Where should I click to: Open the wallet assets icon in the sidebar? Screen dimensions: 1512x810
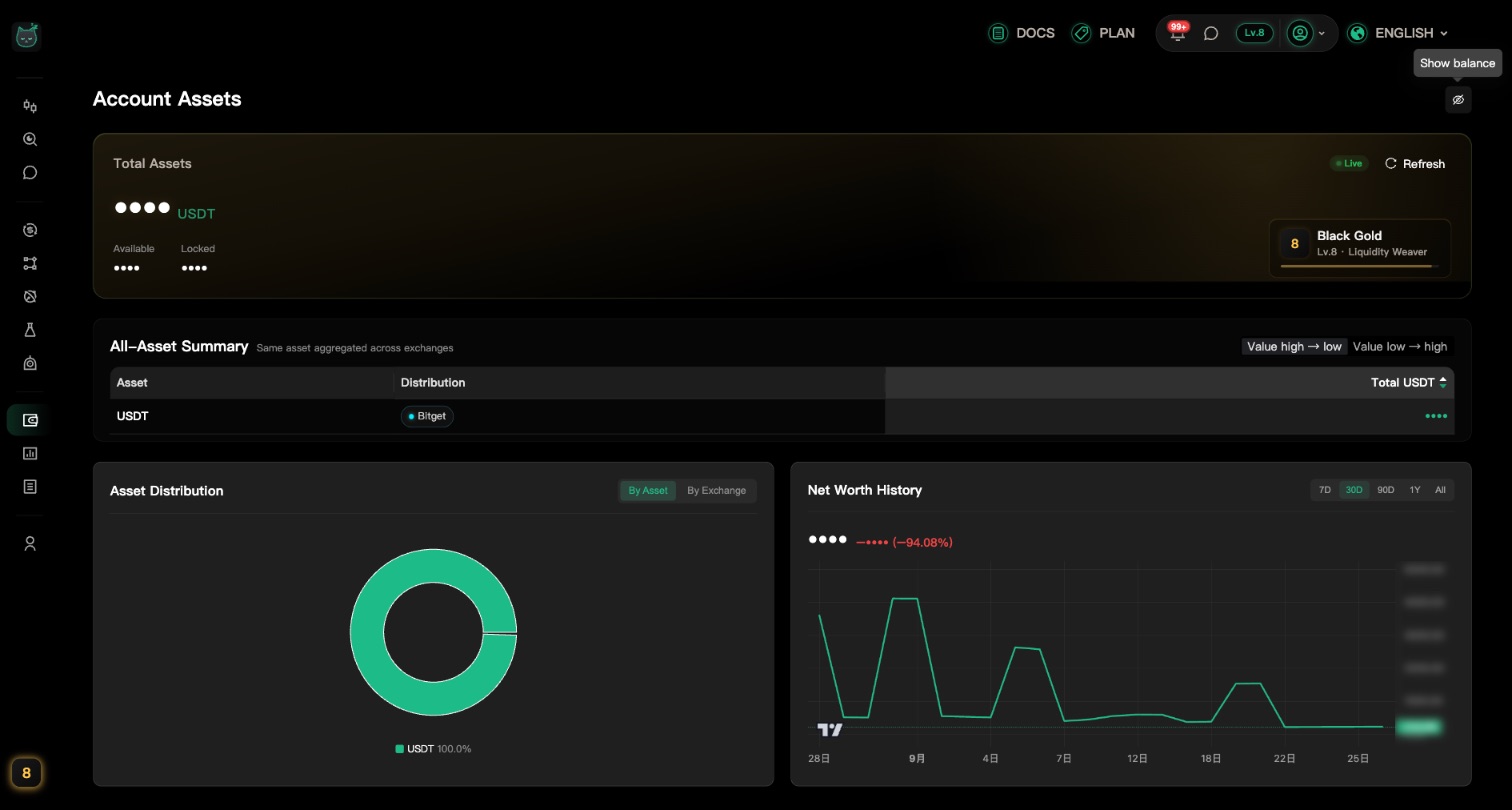[x=30, y=420]
